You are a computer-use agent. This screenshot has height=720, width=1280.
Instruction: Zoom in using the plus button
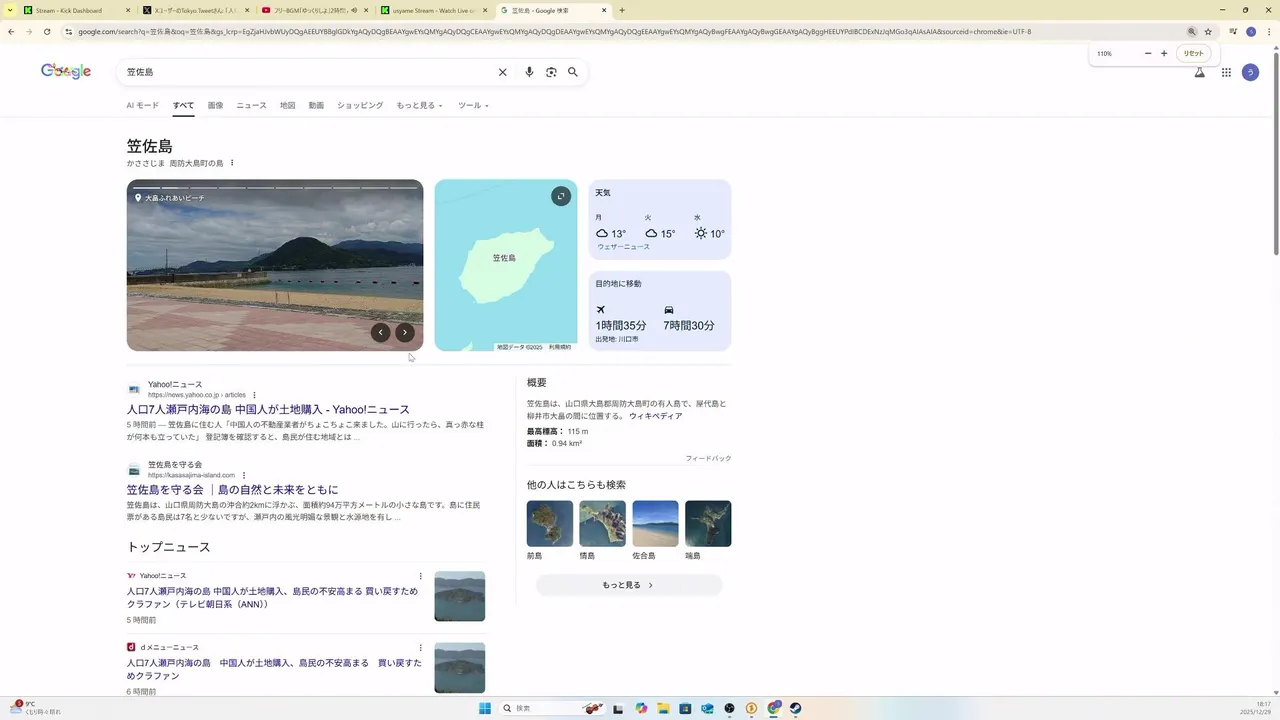1164,53
